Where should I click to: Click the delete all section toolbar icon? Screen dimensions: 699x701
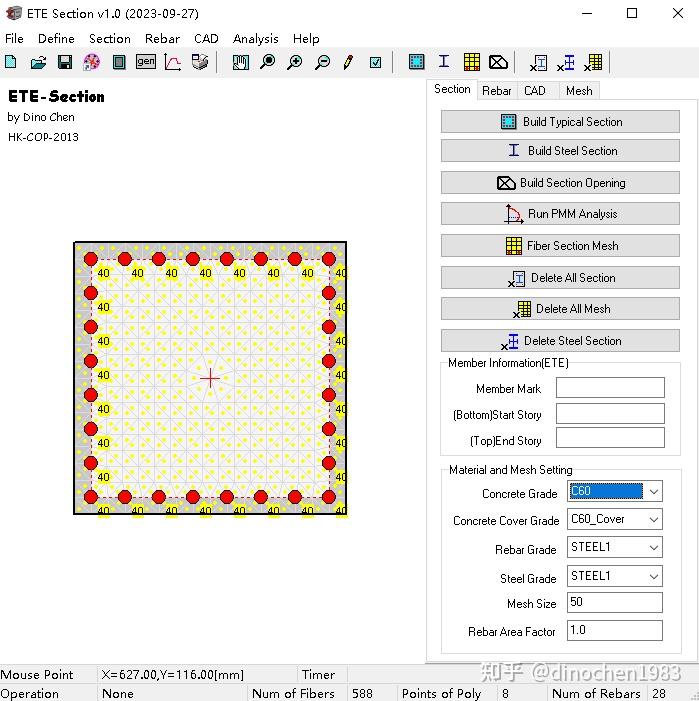click(x=539, y=63)
